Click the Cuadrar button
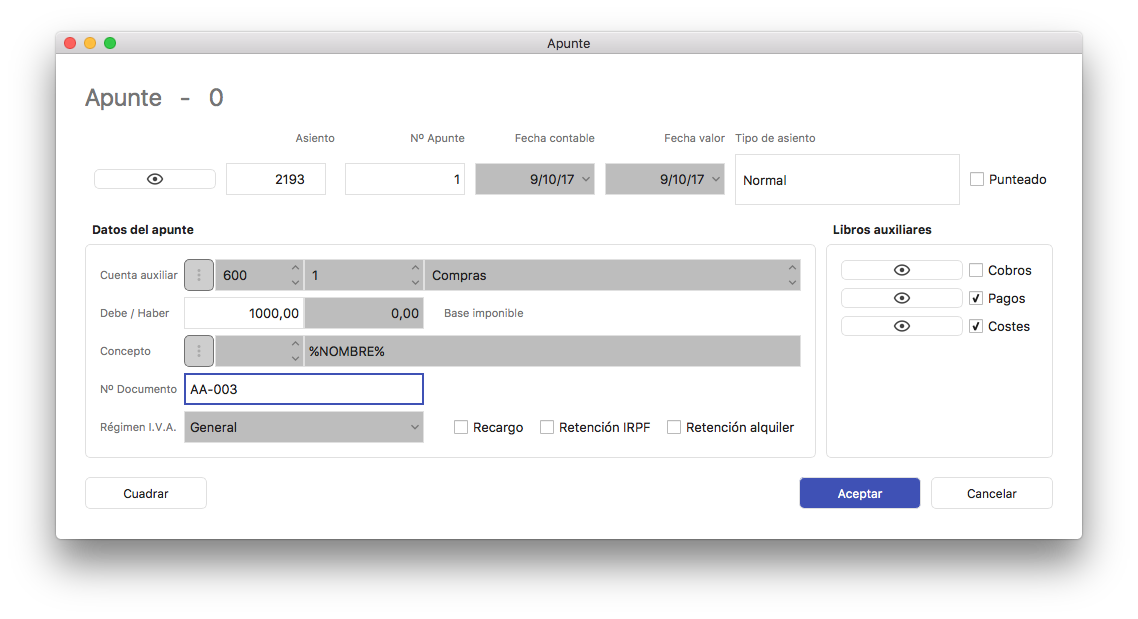Viewport: 1138px width, 619px height. (146, 493)
